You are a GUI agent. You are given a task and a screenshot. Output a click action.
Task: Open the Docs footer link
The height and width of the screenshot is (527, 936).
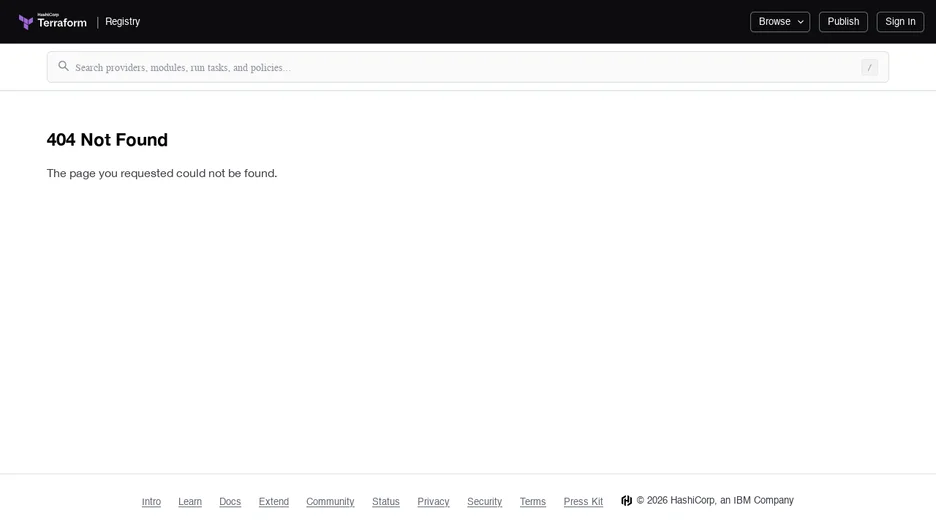coord(230,501)
